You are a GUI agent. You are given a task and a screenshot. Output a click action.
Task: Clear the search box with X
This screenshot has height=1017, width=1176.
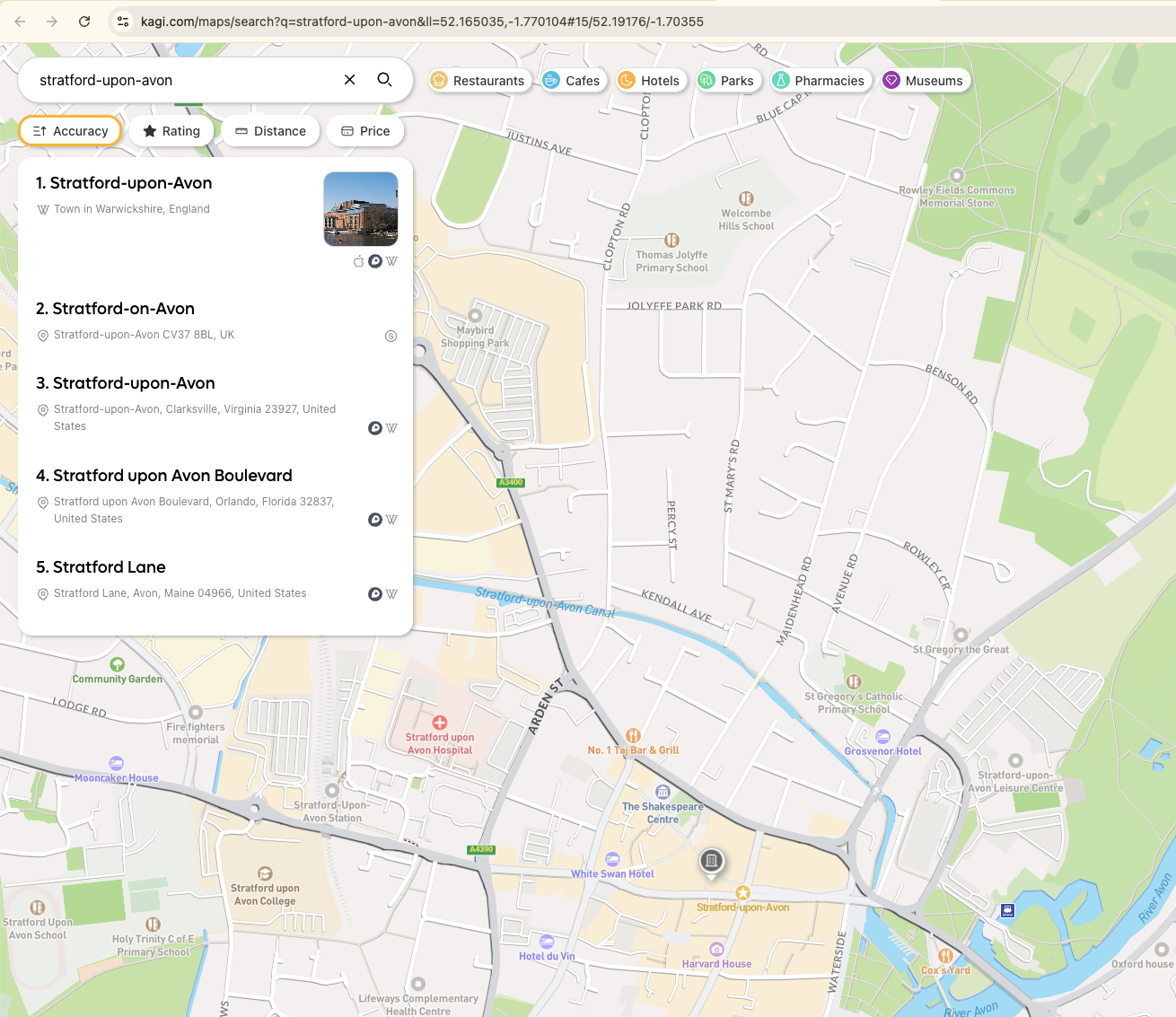(x=350, y=80)
